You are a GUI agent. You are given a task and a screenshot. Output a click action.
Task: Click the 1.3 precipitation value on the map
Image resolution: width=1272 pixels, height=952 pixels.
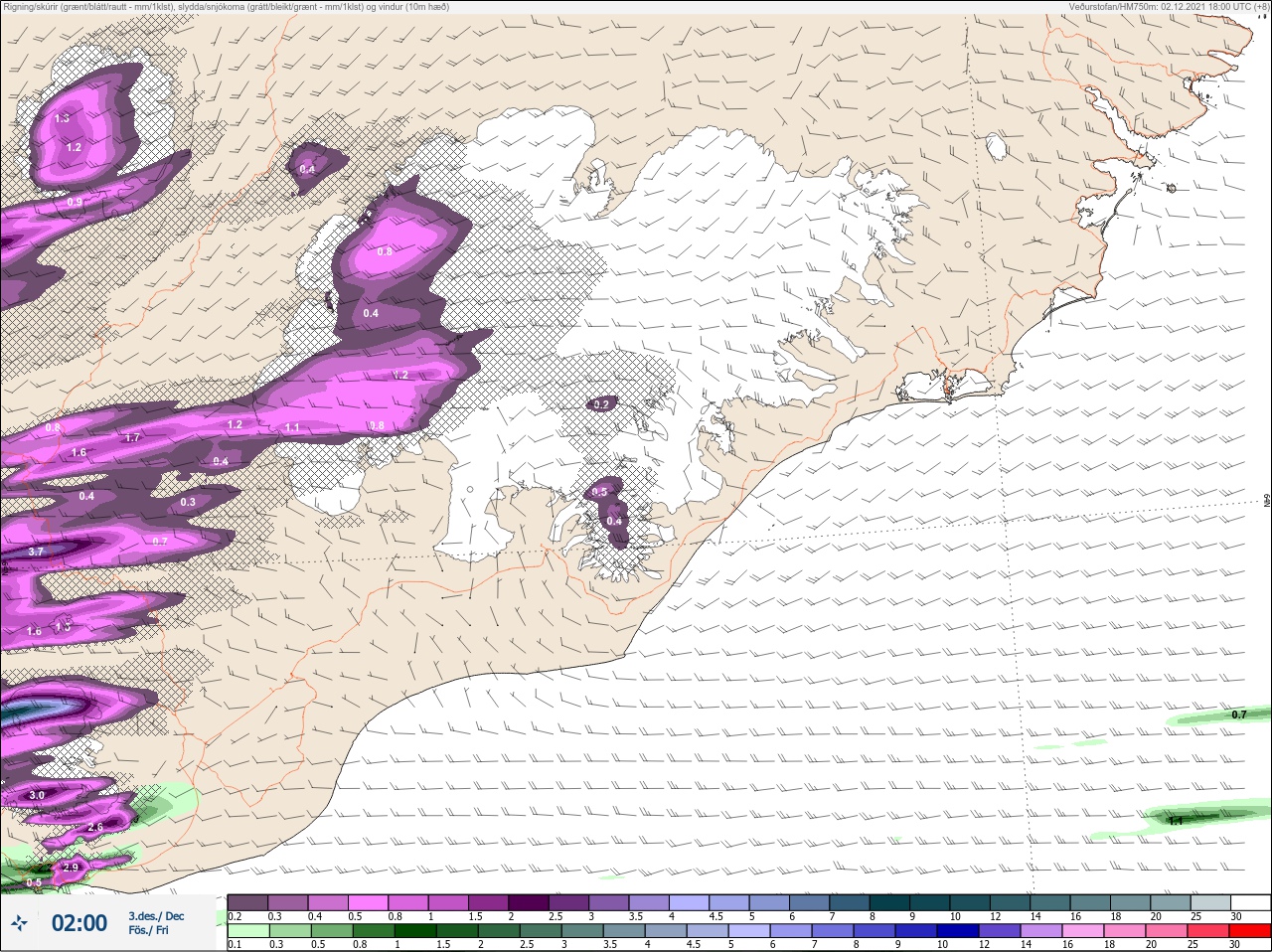pos(62,118)
